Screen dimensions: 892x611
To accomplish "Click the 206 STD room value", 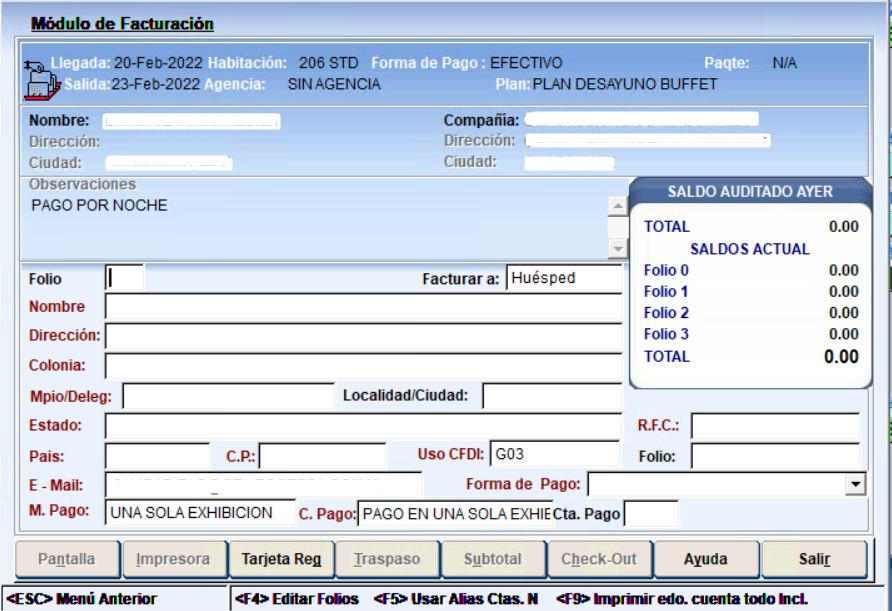I will coord(328,63).
